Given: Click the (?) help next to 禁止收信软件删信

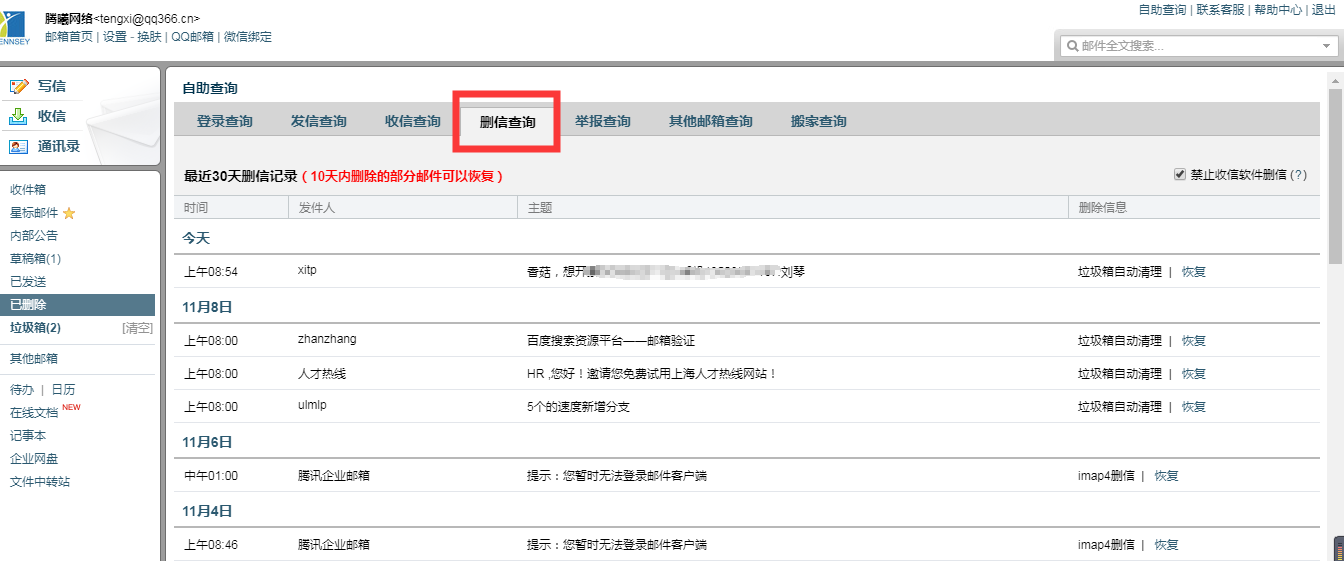Looking at the screenshot, I should [1298, 175].
